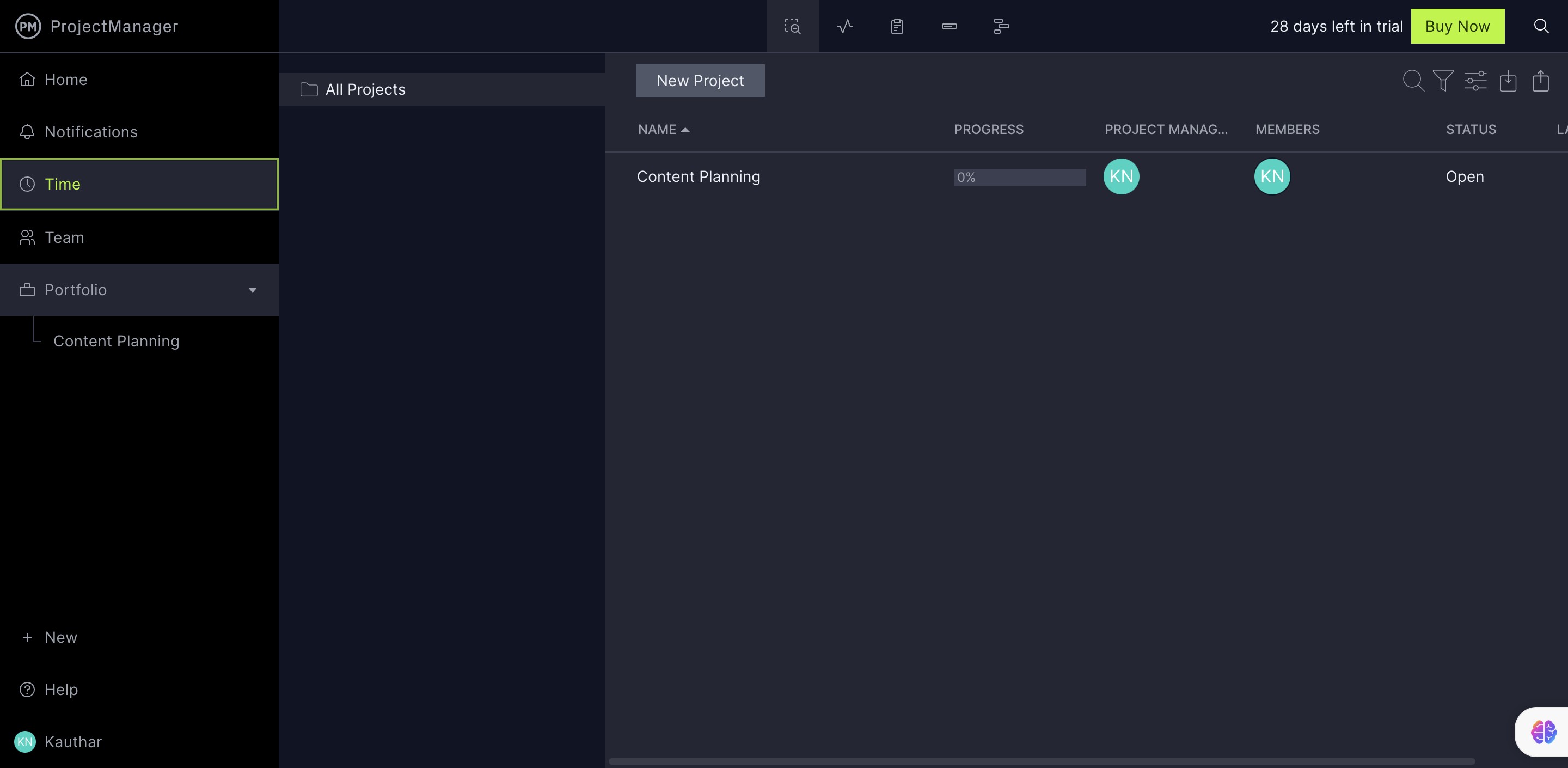
Task: Collapse the Portfolio dropdown arrow
Action: coord(252,290)
